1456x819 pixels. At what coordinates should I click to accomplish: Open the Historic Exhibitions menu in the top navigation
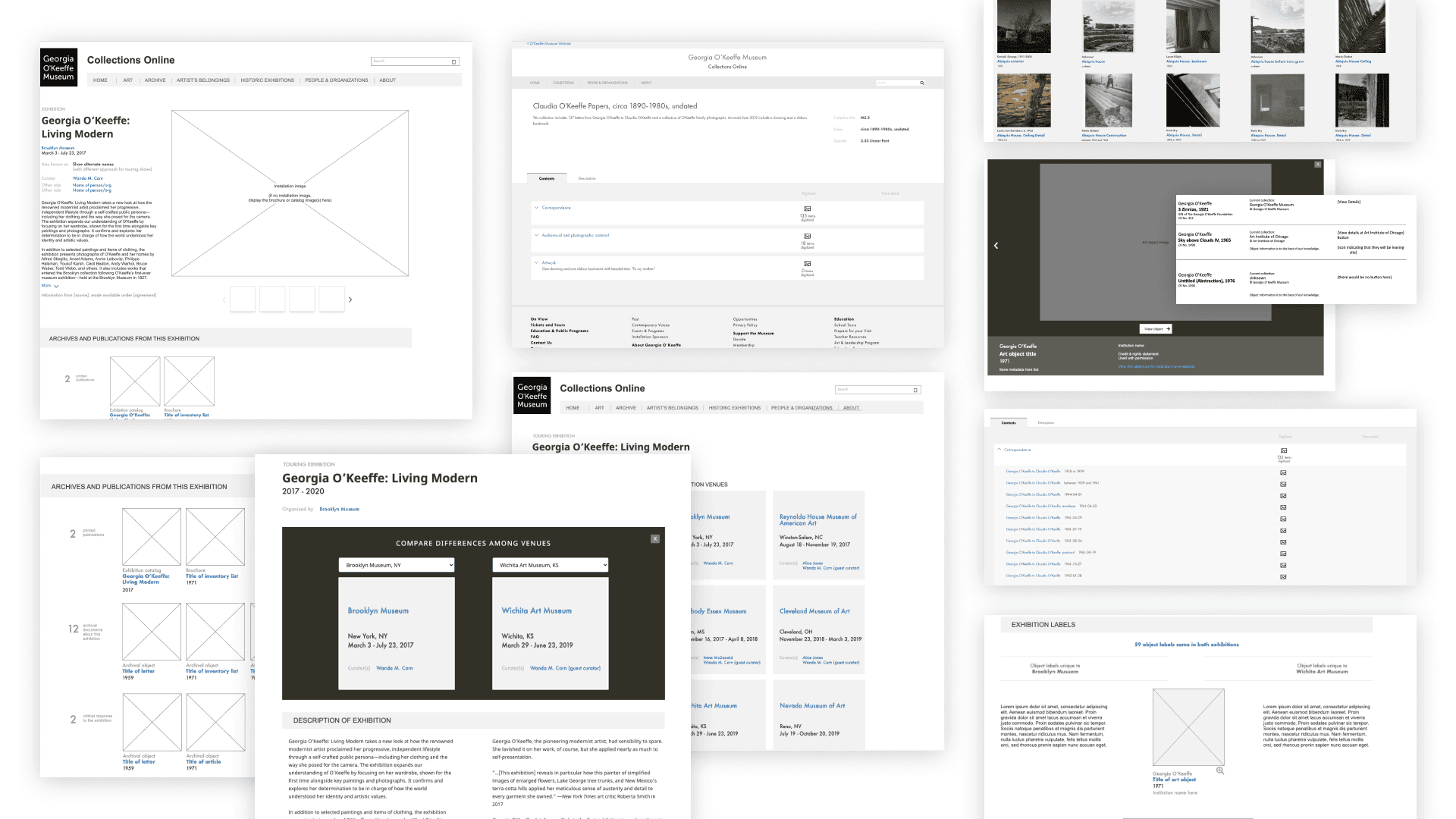267,80
